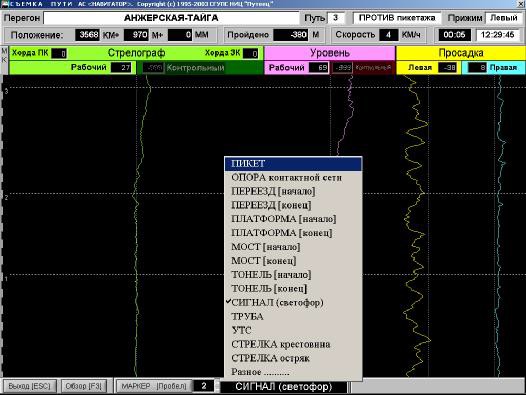The image size is (526, 395).
Task: Click the МАРКЕР [Пробел] button
Action: (x=154, y=386)
